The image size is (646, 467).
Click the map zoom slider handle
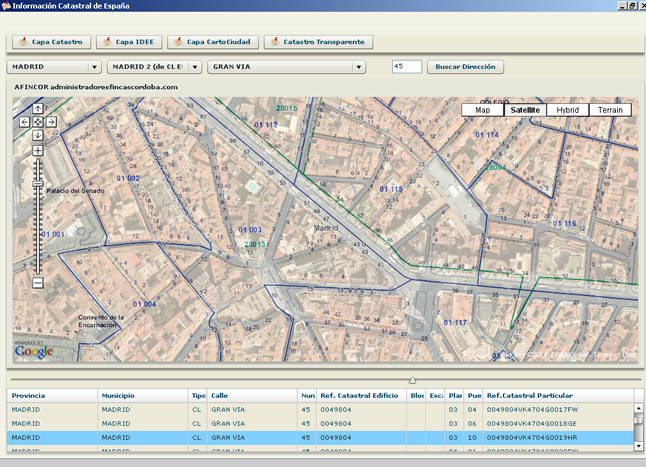click(x=38, y=184)
